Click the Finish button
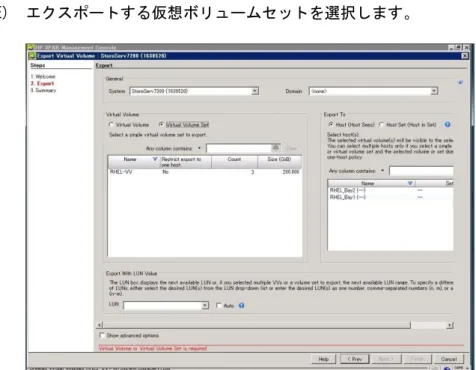This screenshot has height=370, width=476. pyautogui.click(x=417, y=359)
